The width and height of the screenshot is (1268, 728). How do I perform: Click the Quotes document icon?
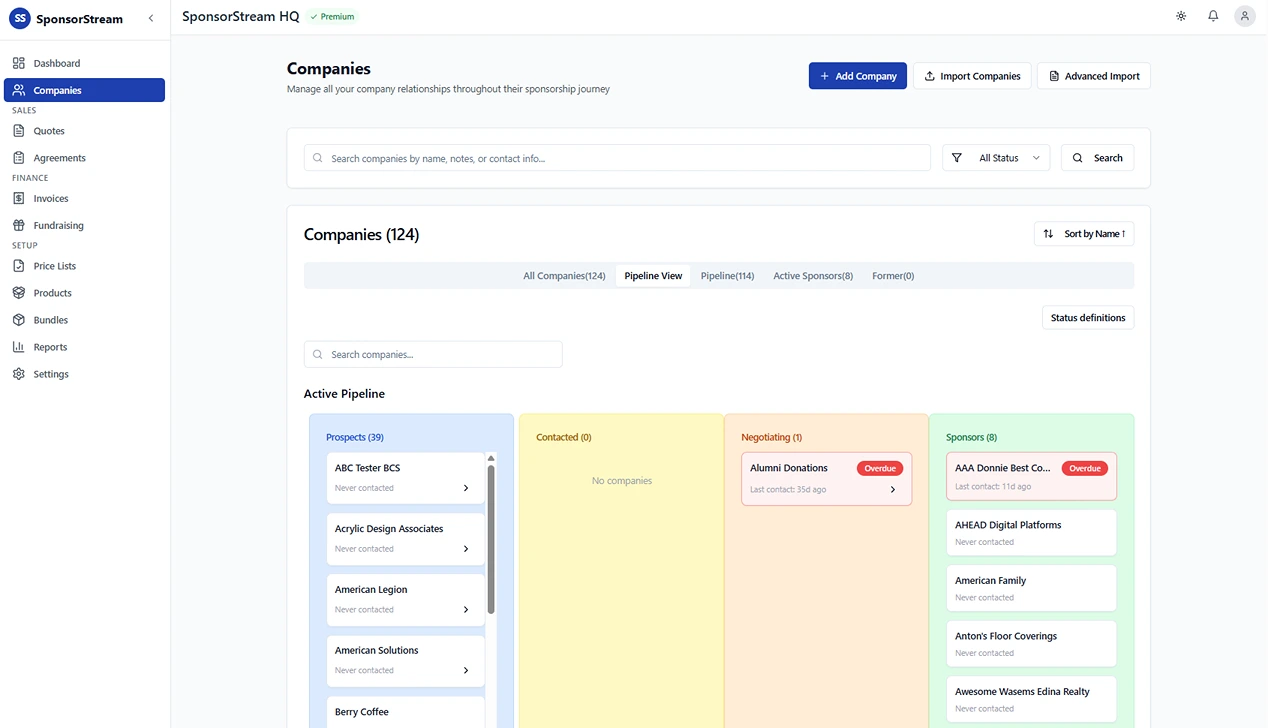point(19,131)
